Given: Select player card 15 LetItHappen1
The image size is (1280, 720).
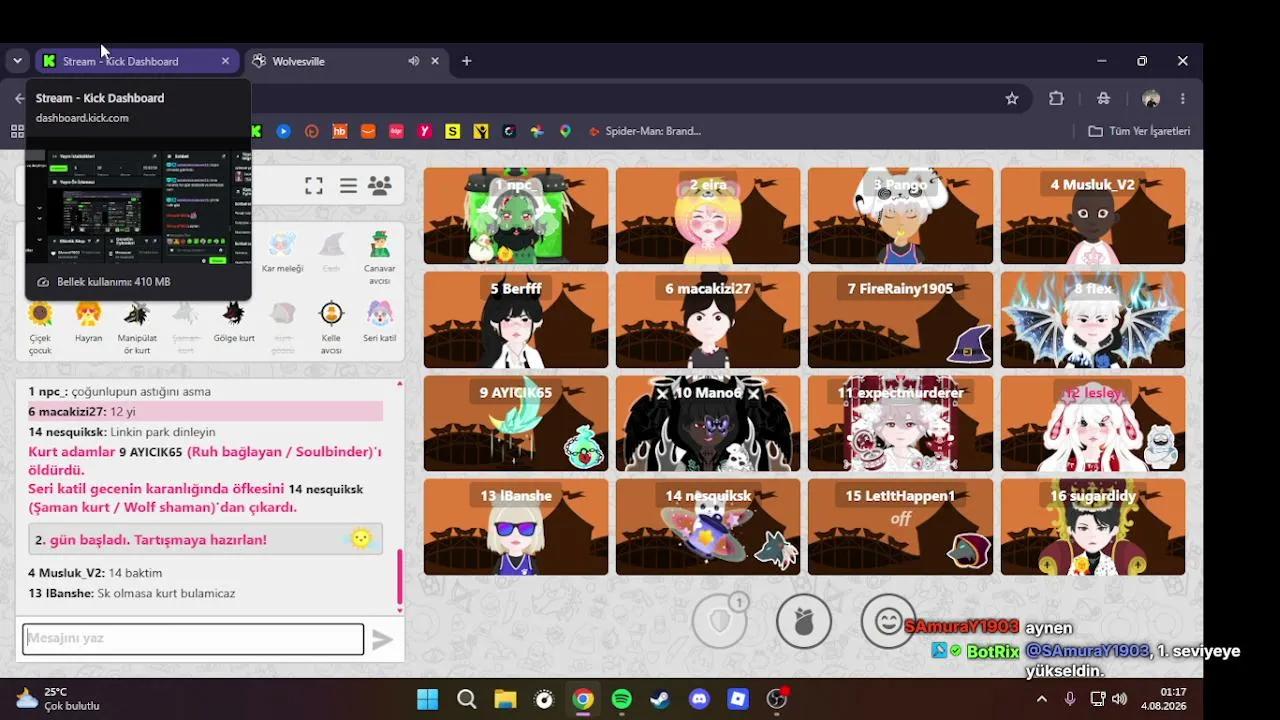Looking at the screenshot, I should (900, 527).
